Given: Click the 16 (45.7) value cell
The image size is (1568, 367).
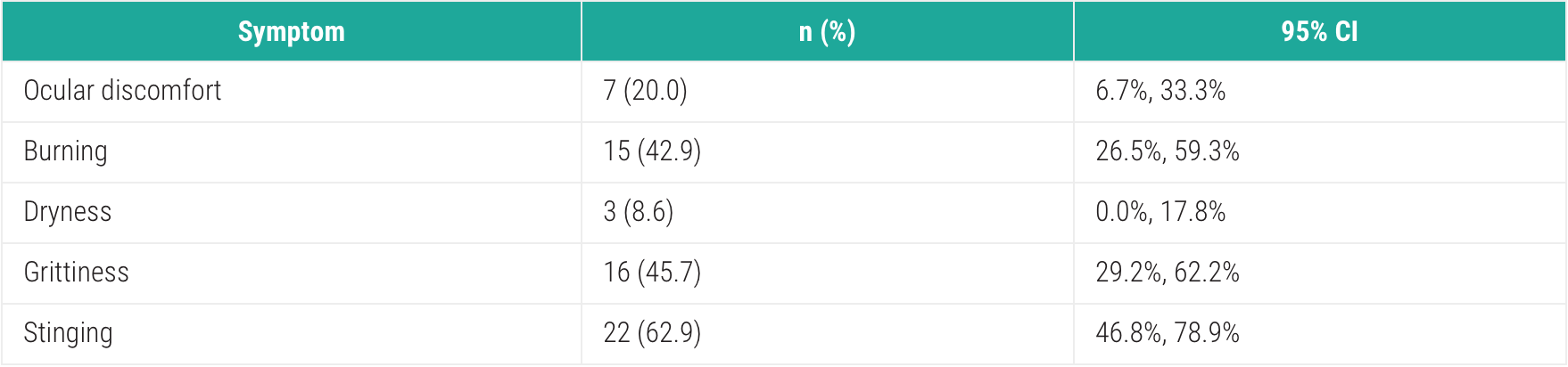Looking at the screenshot, I should pyautogui.click(x=828, y=273).
